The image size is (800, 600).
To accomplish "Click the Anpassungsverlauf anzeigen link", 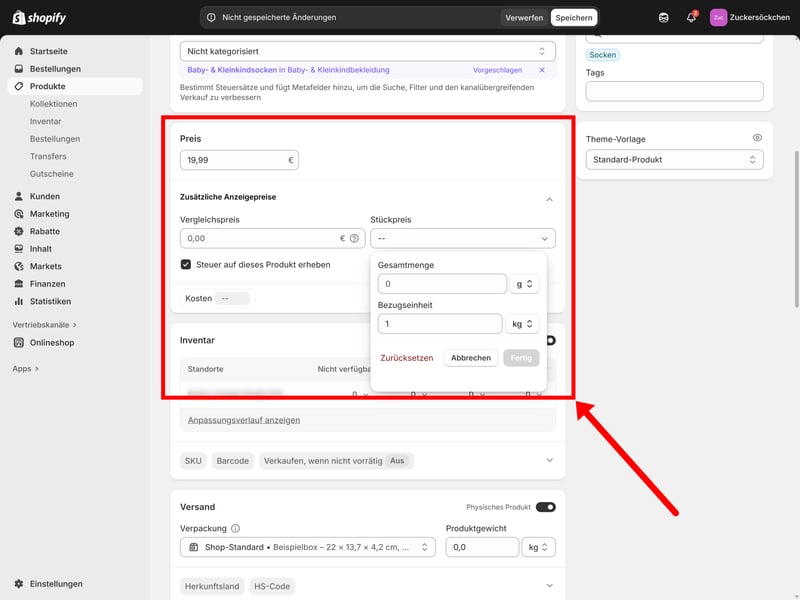I will tap(244, 420).
